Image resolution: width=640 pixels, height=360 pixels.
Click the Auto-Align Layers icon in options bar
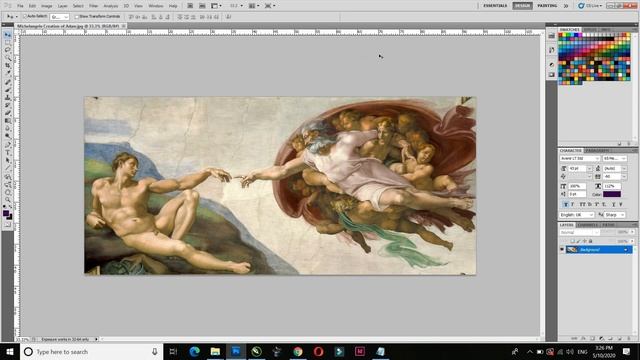(x=229, y=17)
